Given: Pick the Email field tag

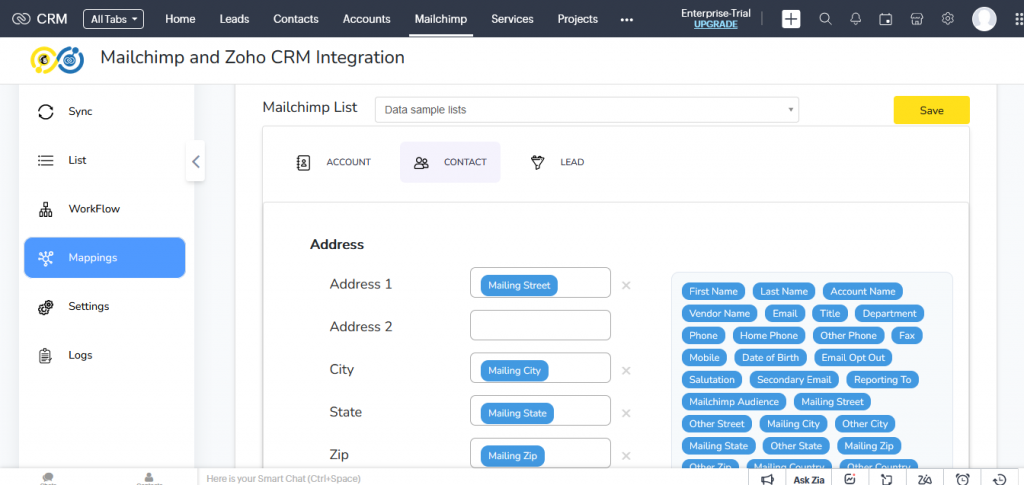Looking at the screenshot, I should pos(785,313).
